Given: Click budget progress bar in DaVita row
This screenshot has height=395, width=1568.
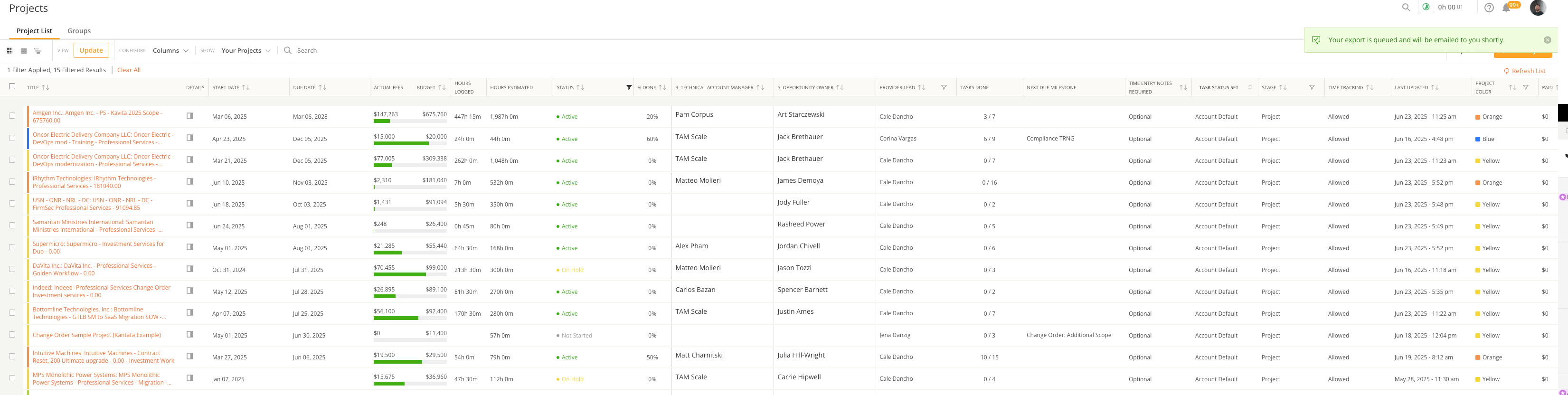Looking at the screenshot, I should (410, 274).
